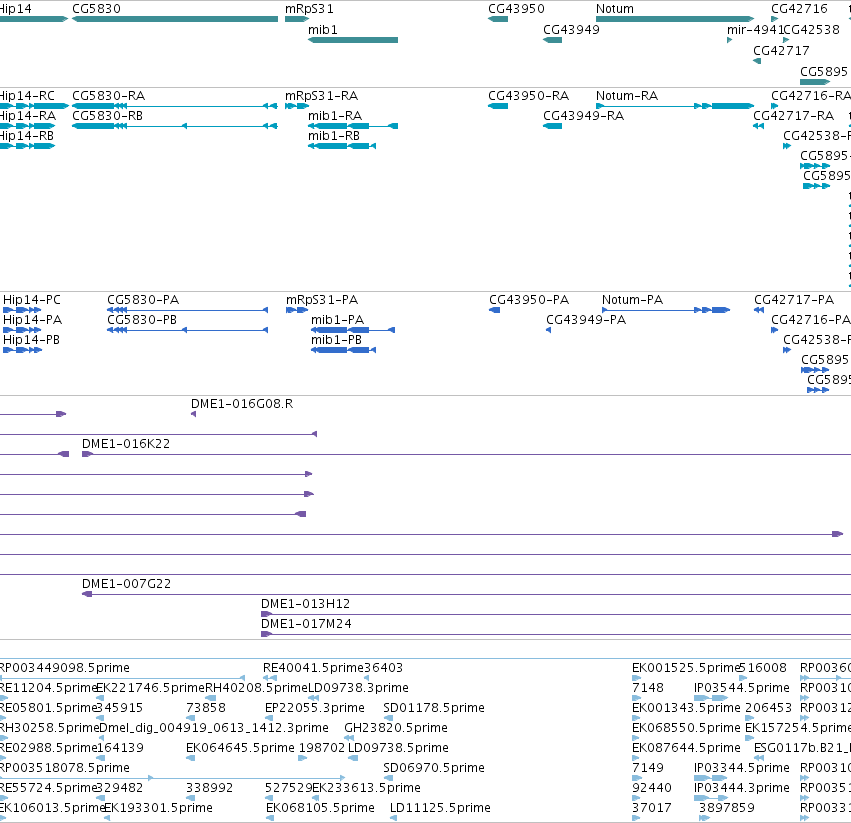Click the CG43950 gene label
The width and height of the screenshot is (851, 823).
point(516,9)
